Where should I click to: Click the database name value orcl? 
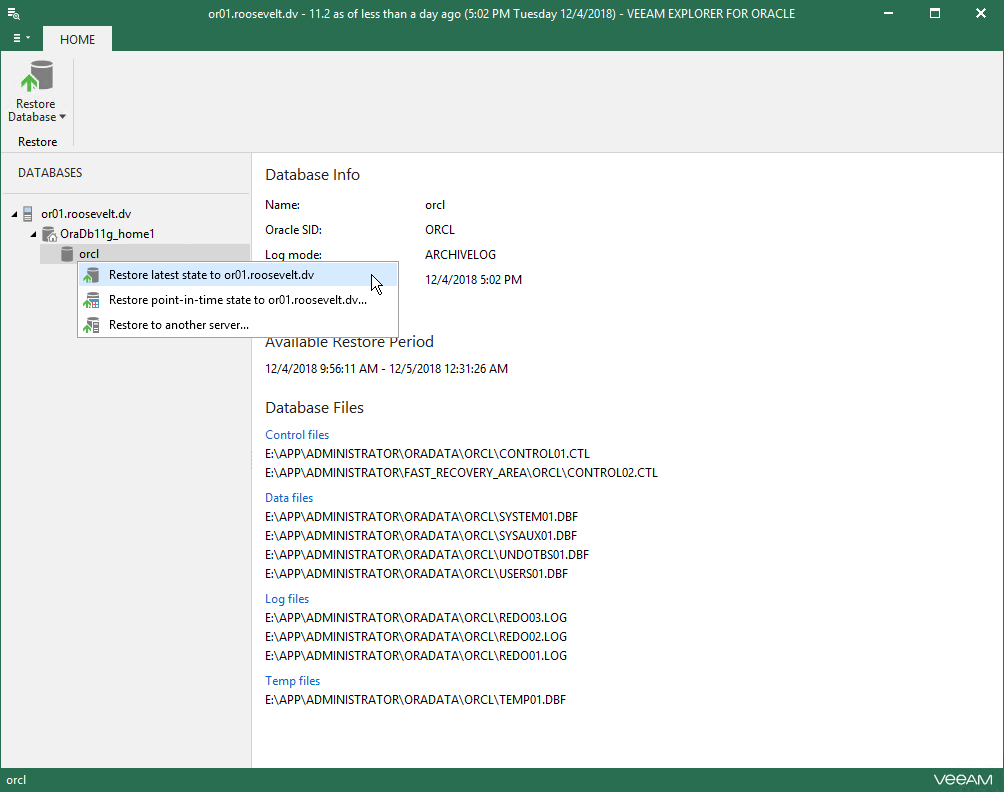tap(435, 205)
